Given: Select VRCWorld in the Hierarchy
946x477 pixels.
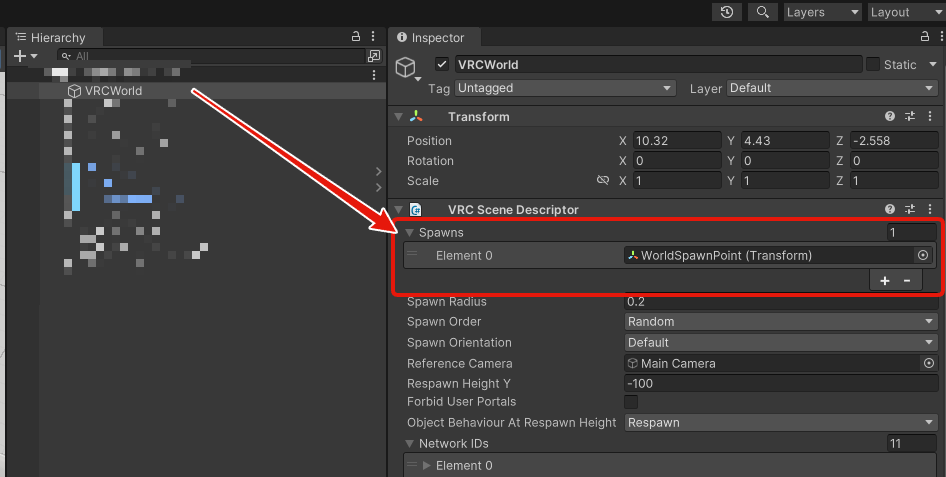Looking at the screenshot, I should [113, 90].
